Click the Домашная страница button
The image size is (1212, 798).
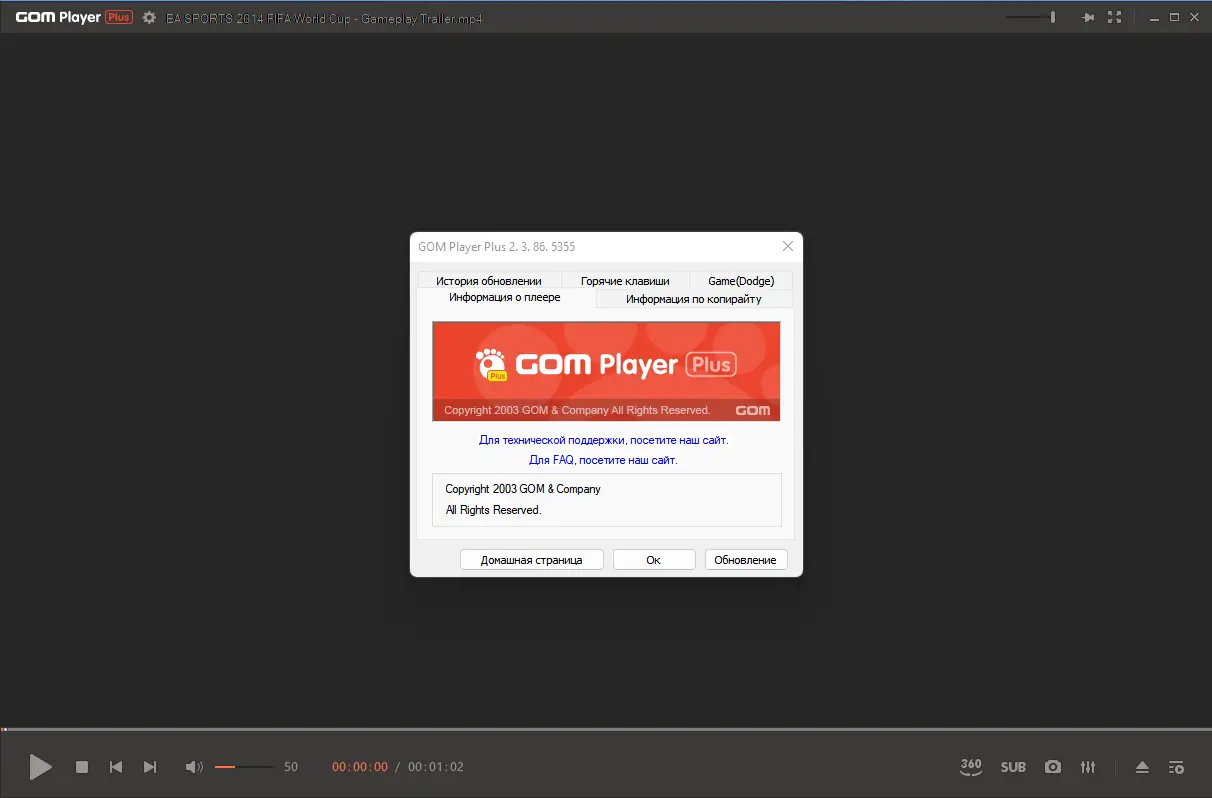click(531, 560)
